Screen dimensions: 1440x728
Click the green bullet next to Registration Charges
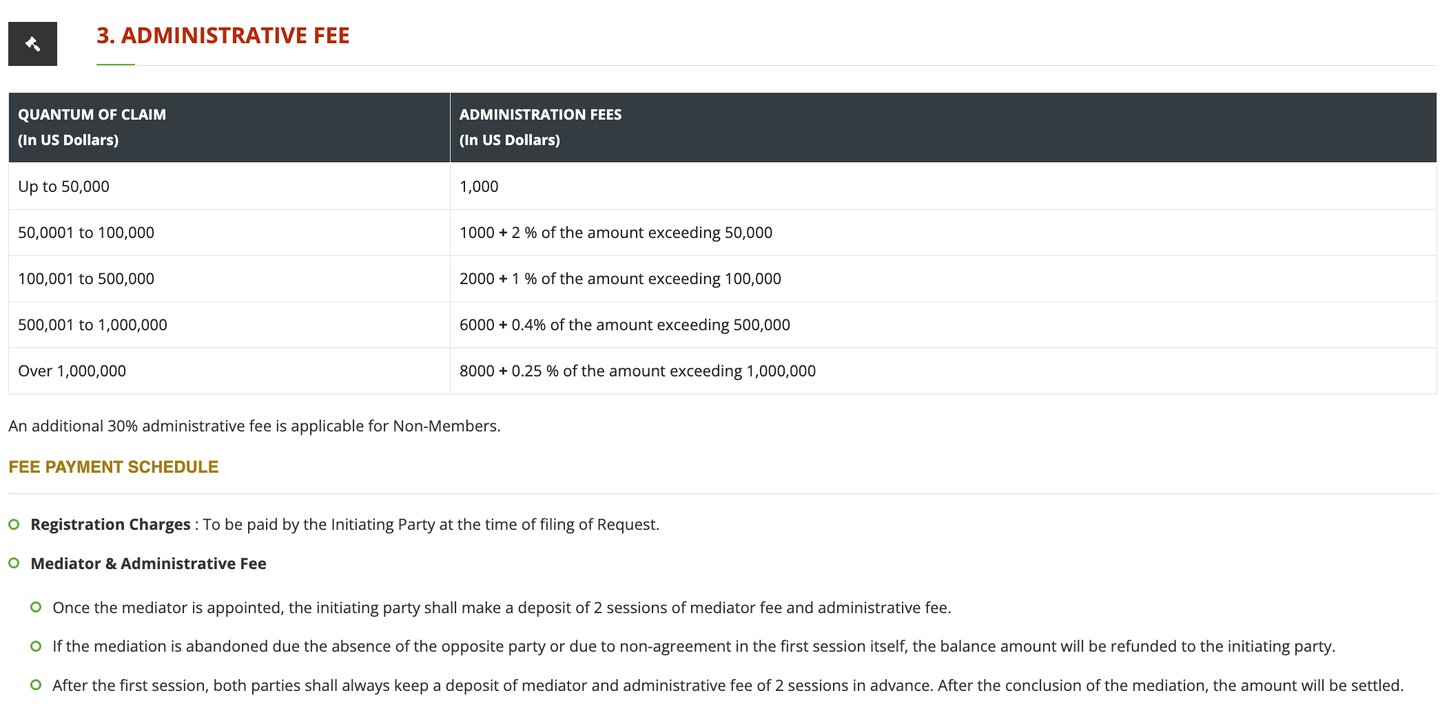click(14, 524)
